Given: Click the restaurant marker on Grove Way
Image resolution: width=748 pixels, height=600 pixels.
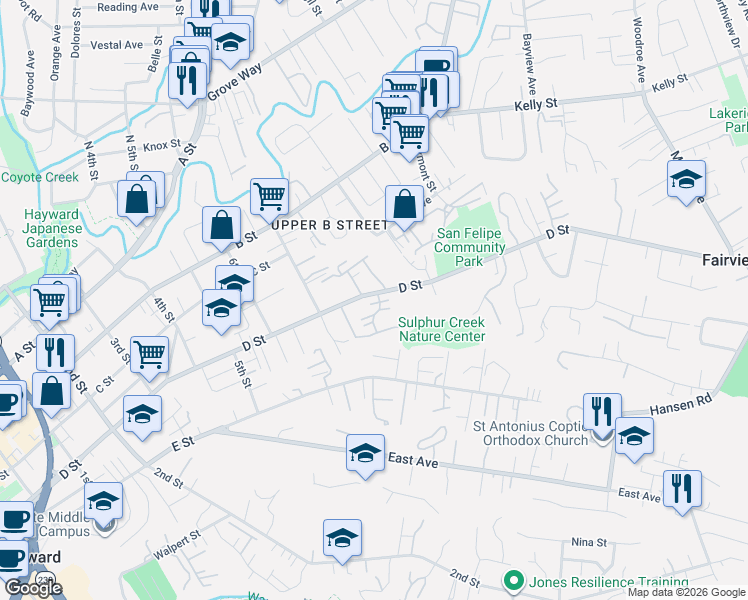Looking at the screenshot, I should 187,83.
